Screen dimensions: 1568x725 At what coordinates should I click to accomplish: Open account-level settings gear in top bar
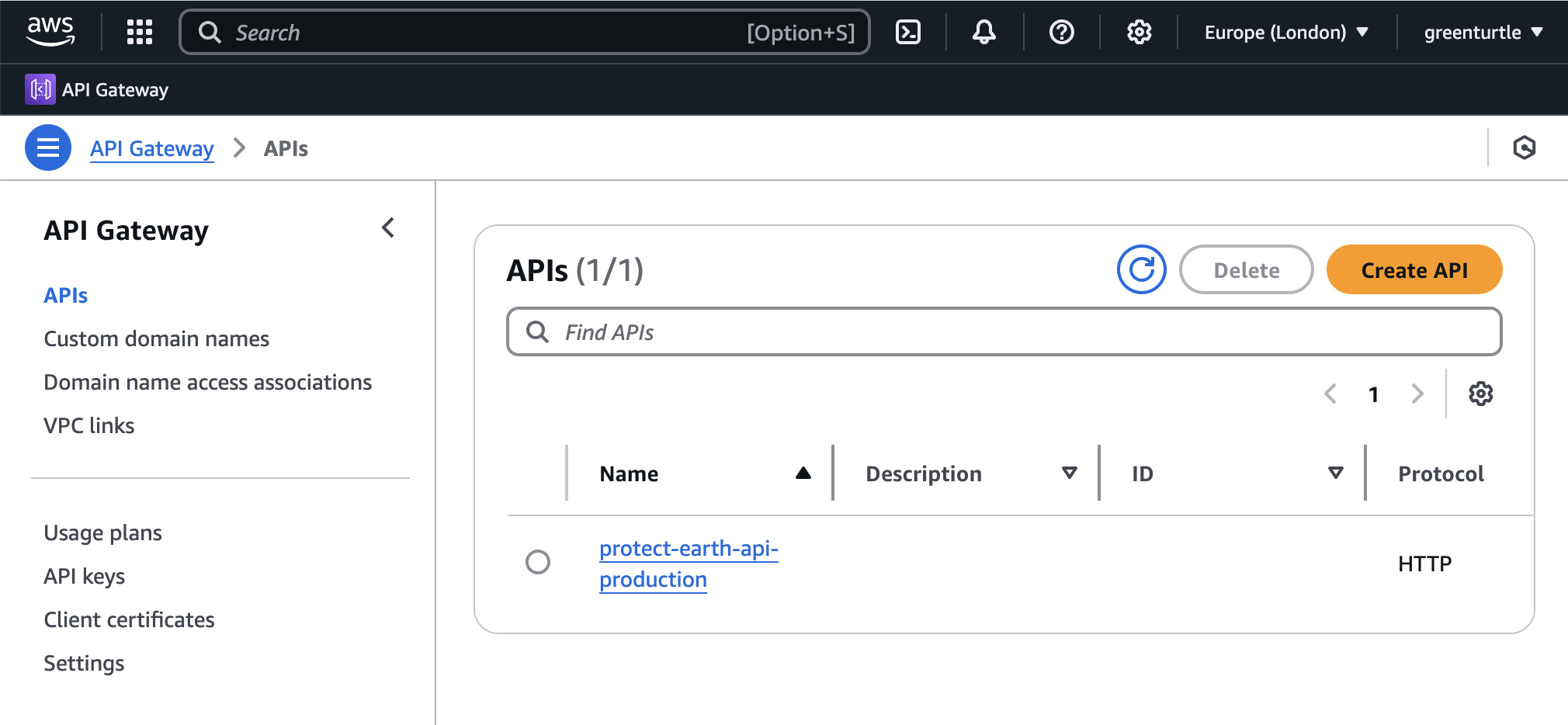[1138, 32]
